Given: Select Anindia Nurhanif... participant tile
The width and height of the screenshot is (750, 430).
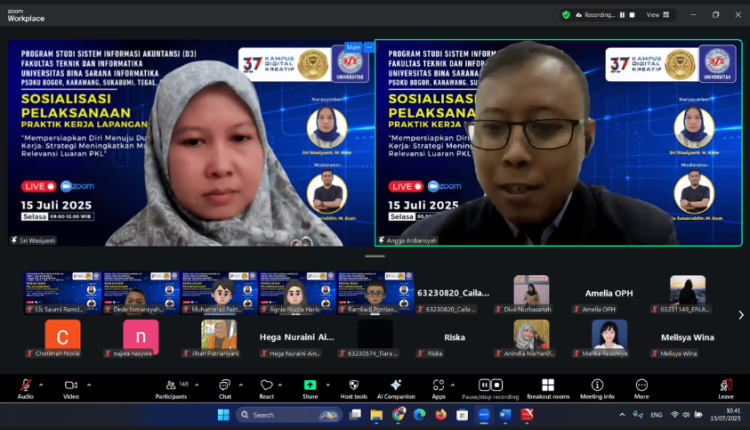Looking at the screenshot, I should click(531, 337).
